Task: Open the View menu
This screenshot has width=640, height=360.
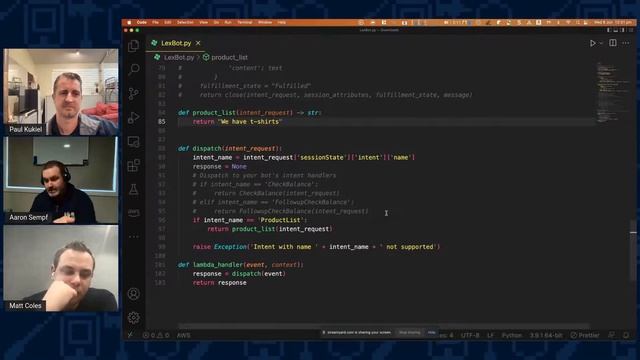Action: pyautogui.click(x=203, y=22)
